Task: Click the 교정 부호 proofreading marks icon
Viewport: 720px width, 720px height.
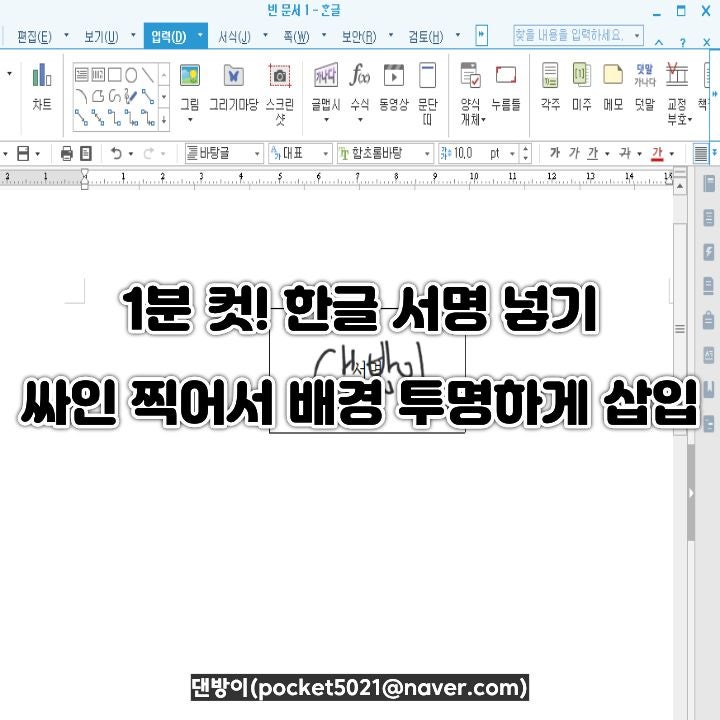Action: [678, 75]
